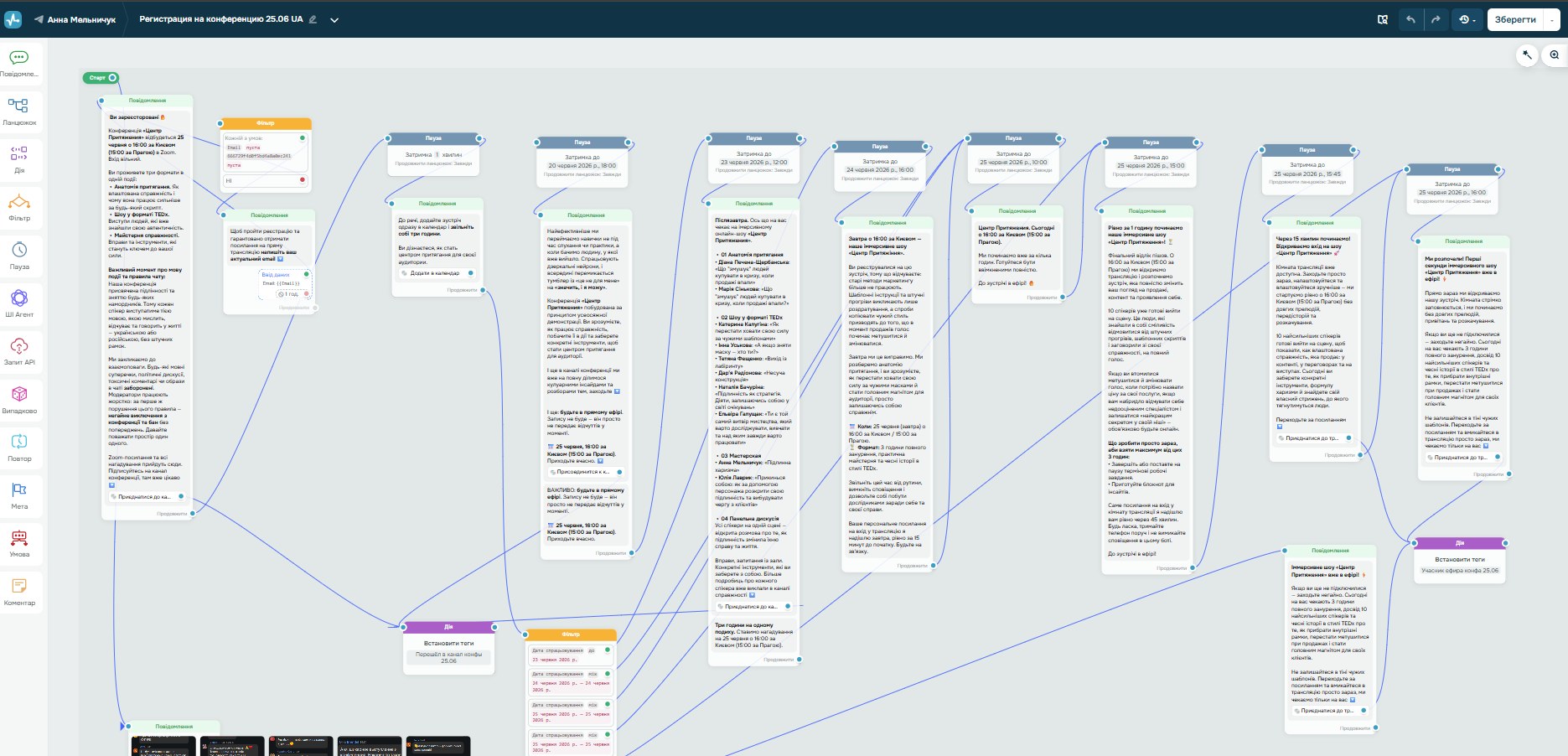This screenshot has height=756, width=1568.
Task: Select the ШІ Агент sidebar tool
Action: pyautogui.click(x=19, y=303)
